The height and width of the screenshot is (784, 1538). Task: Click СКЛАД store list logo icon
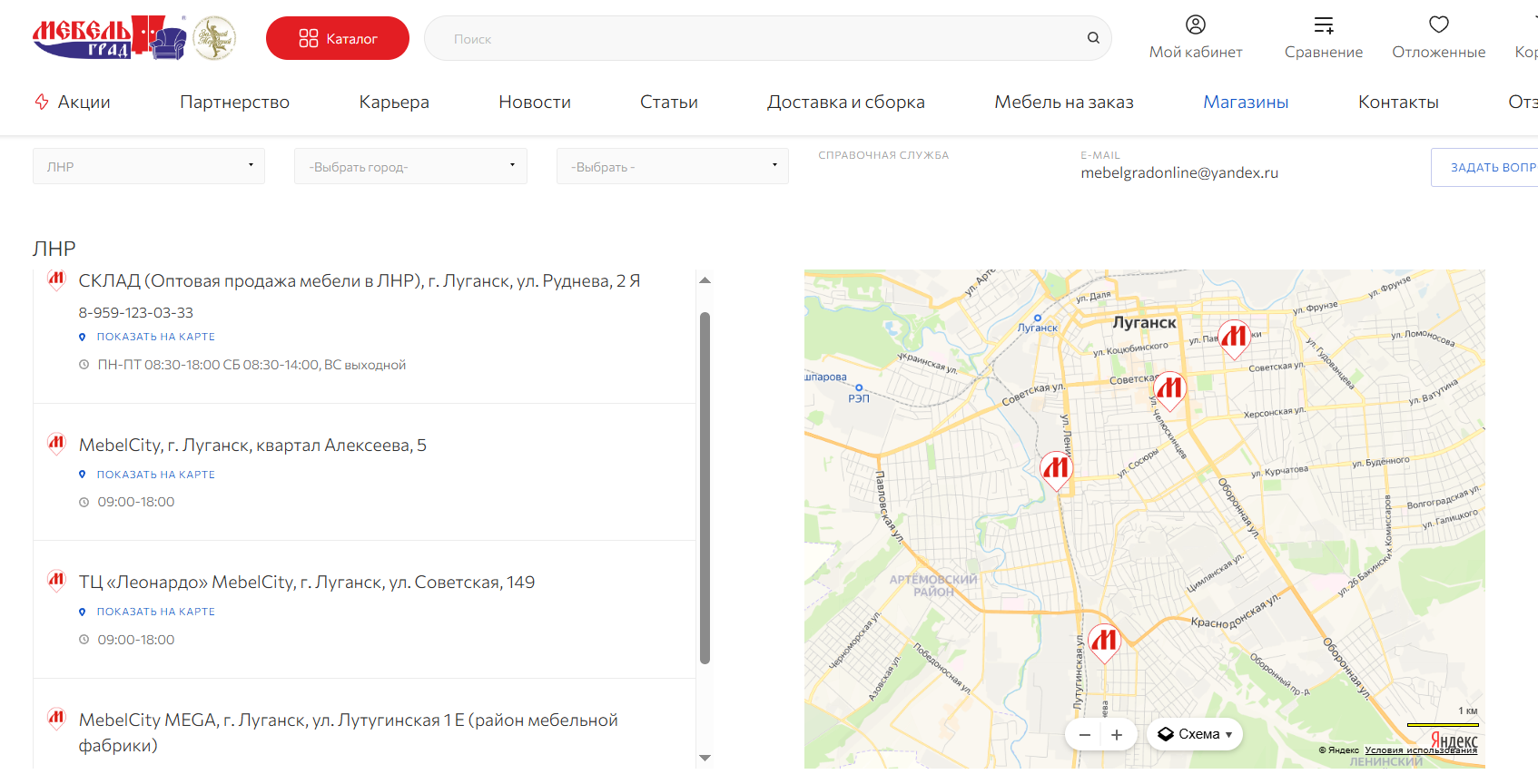tap(56, 279)
